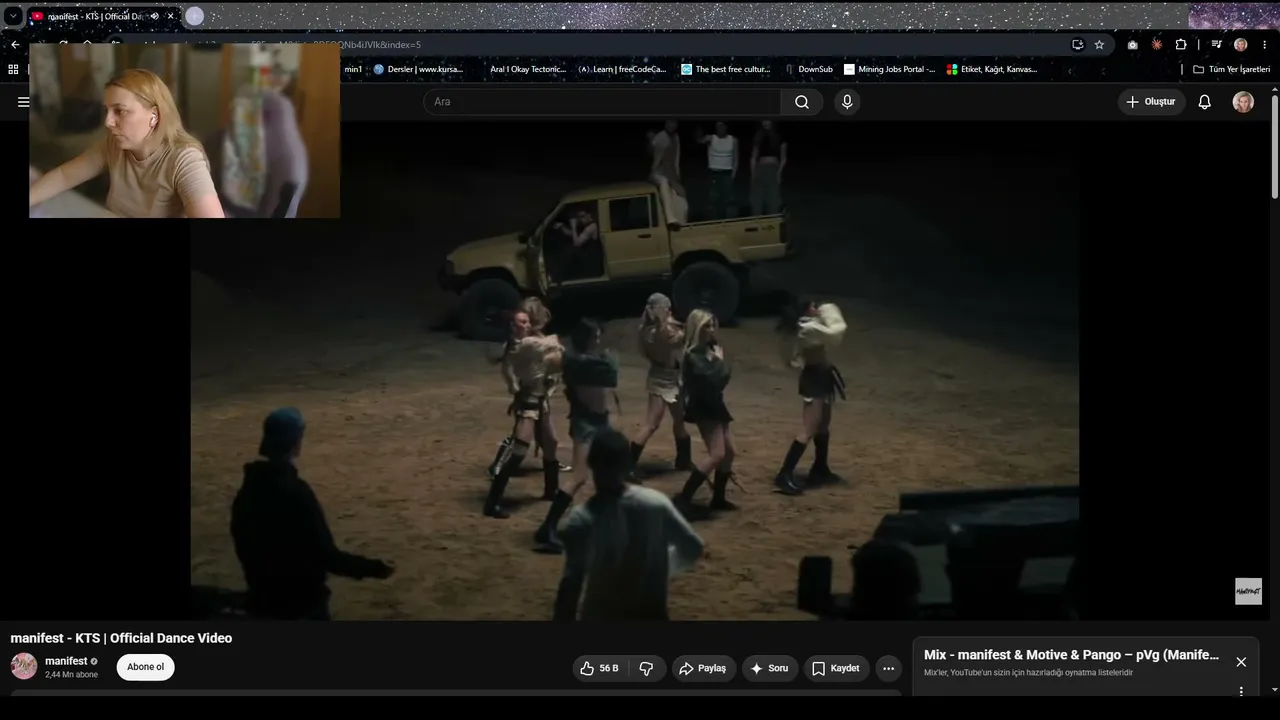The image size is (1280, 720).
Task: Open the min1 bookmark
Action: 353,69
